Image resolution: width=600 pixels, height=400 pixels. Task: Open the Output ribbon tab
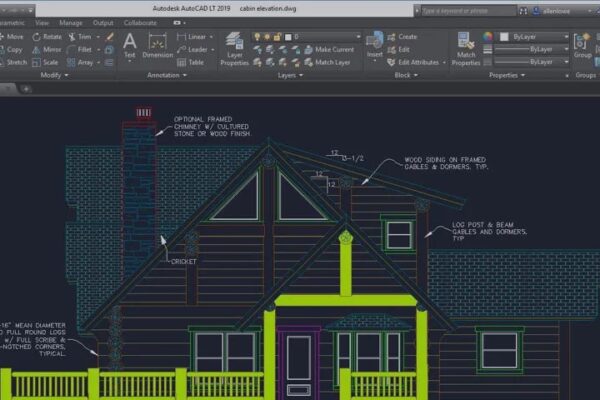(x=103, y=23)
